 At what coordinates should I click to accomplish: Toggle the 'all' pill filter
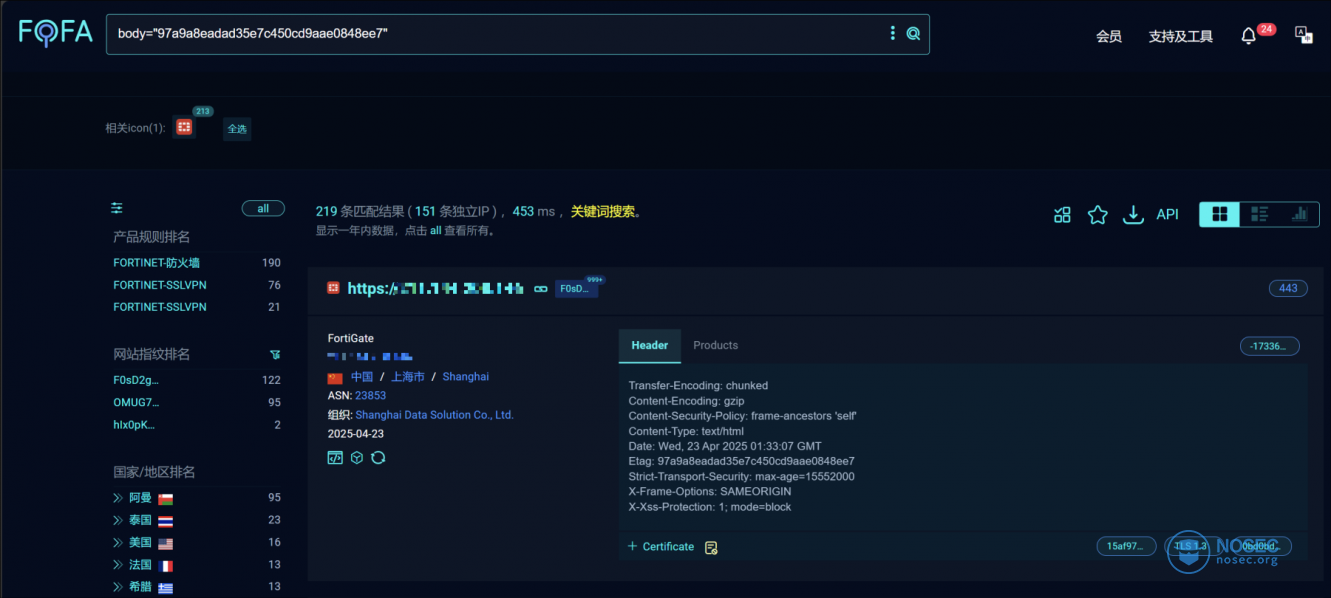[x=263, y=209]
